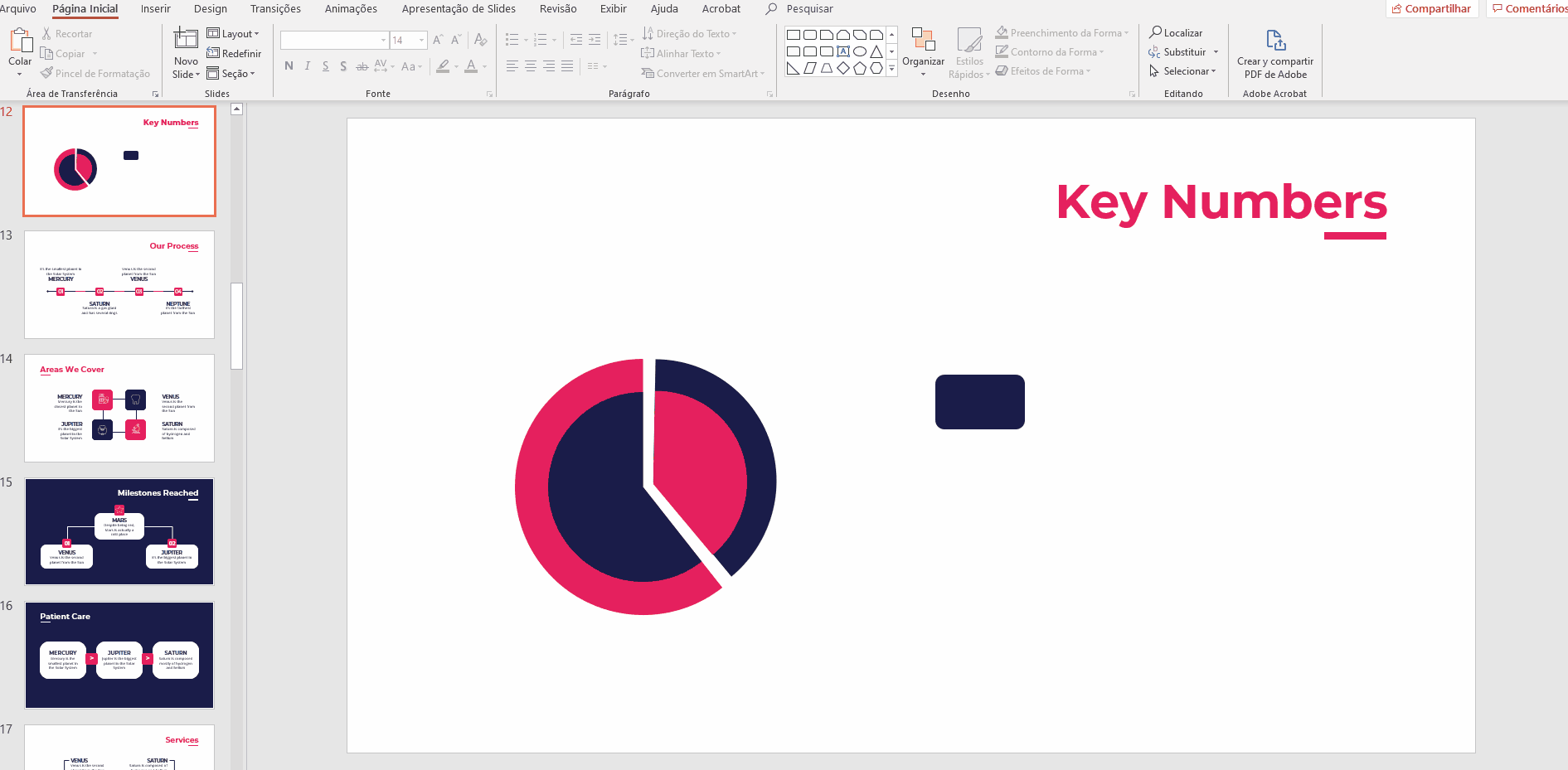Toggle center text alignment
Screen dimensions: 1568x770
[531, 66]
